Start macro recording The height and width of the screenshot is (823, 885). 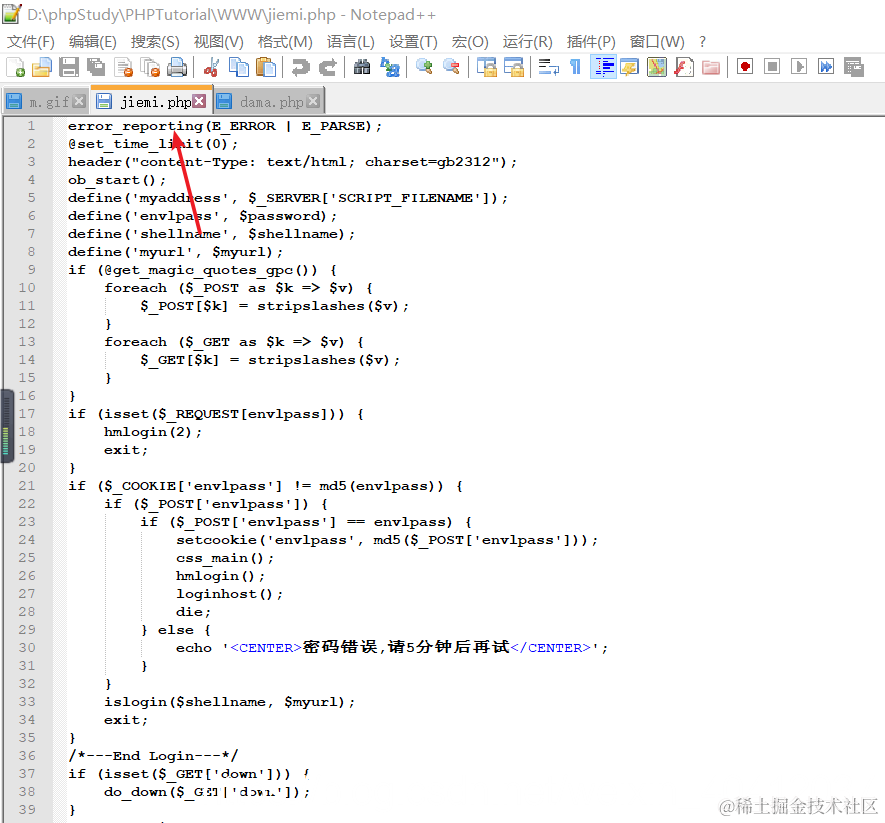(x=745, y=67)
